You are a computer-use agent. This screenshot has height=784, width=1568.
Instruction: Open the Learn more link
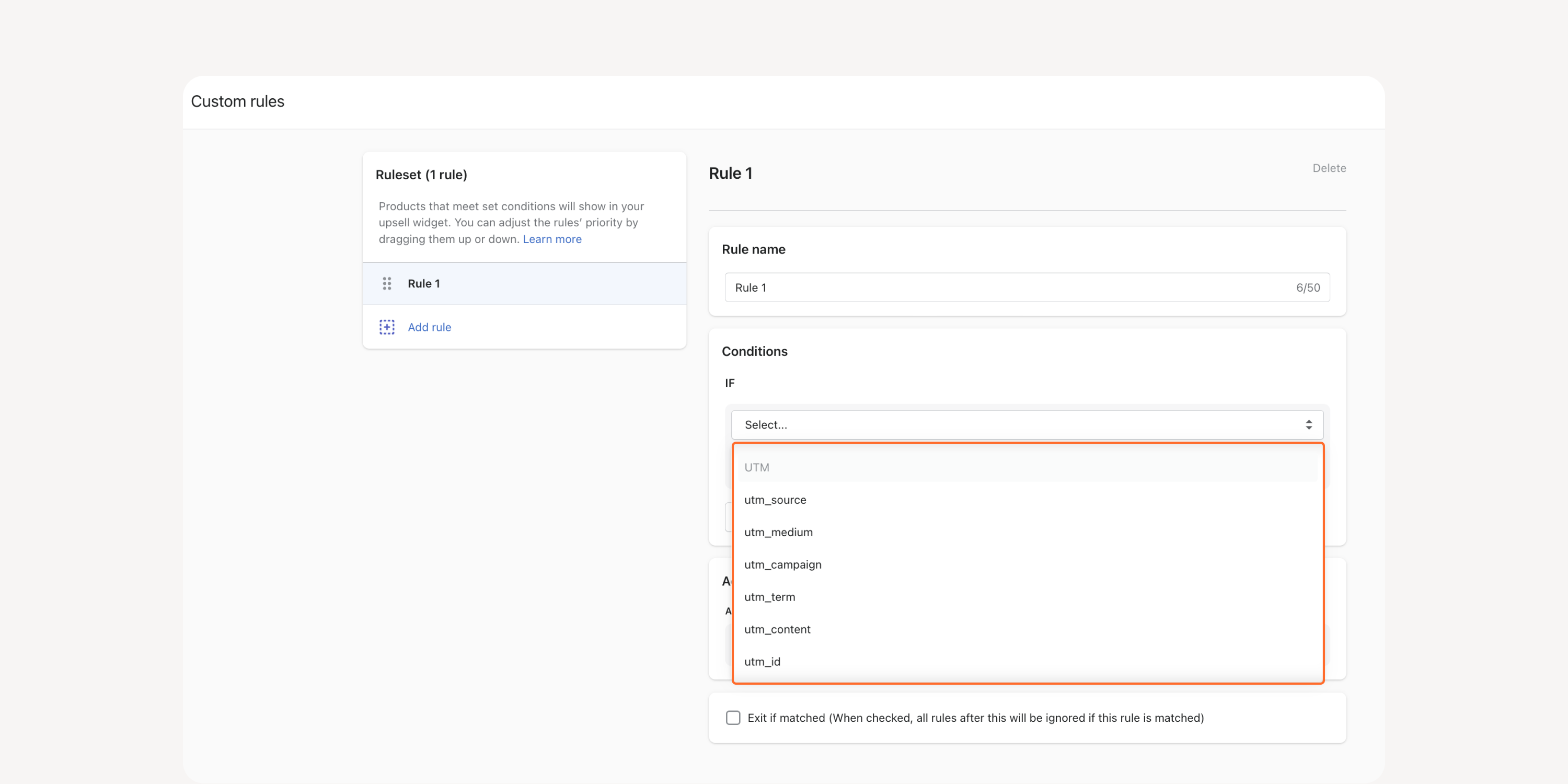551,239
